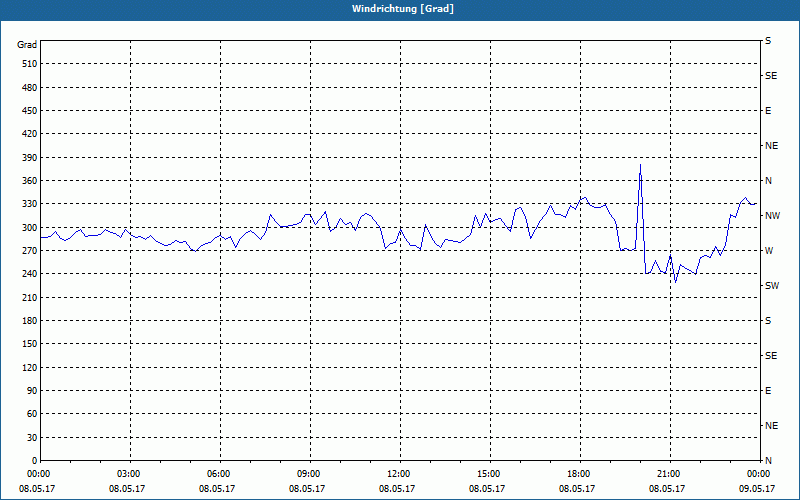800x500 pixels.
Task: Click the 330 y-axis value
Action: pos(30,204)
